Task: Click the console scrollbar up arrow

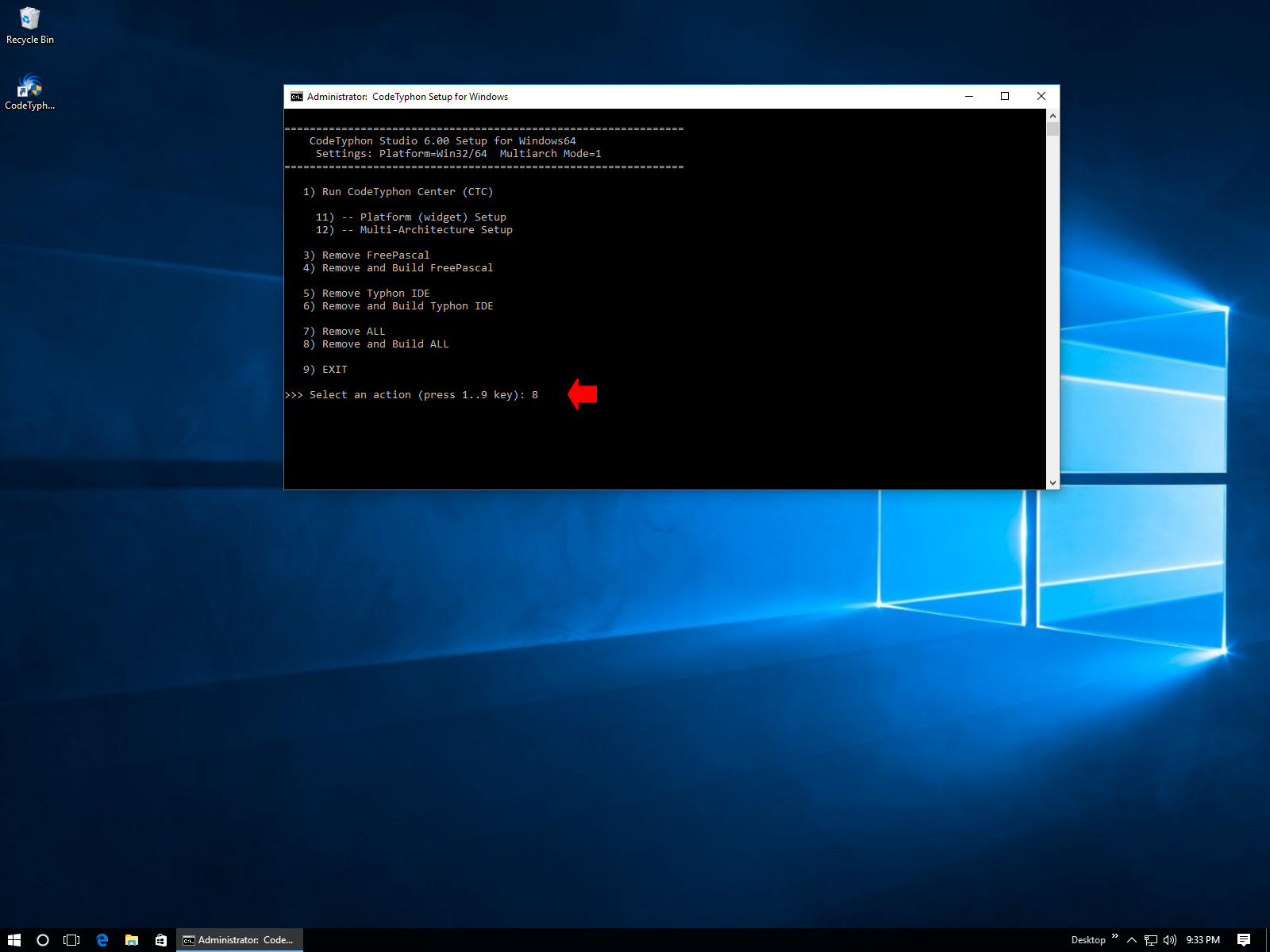Action: (x=1053, y=116)
